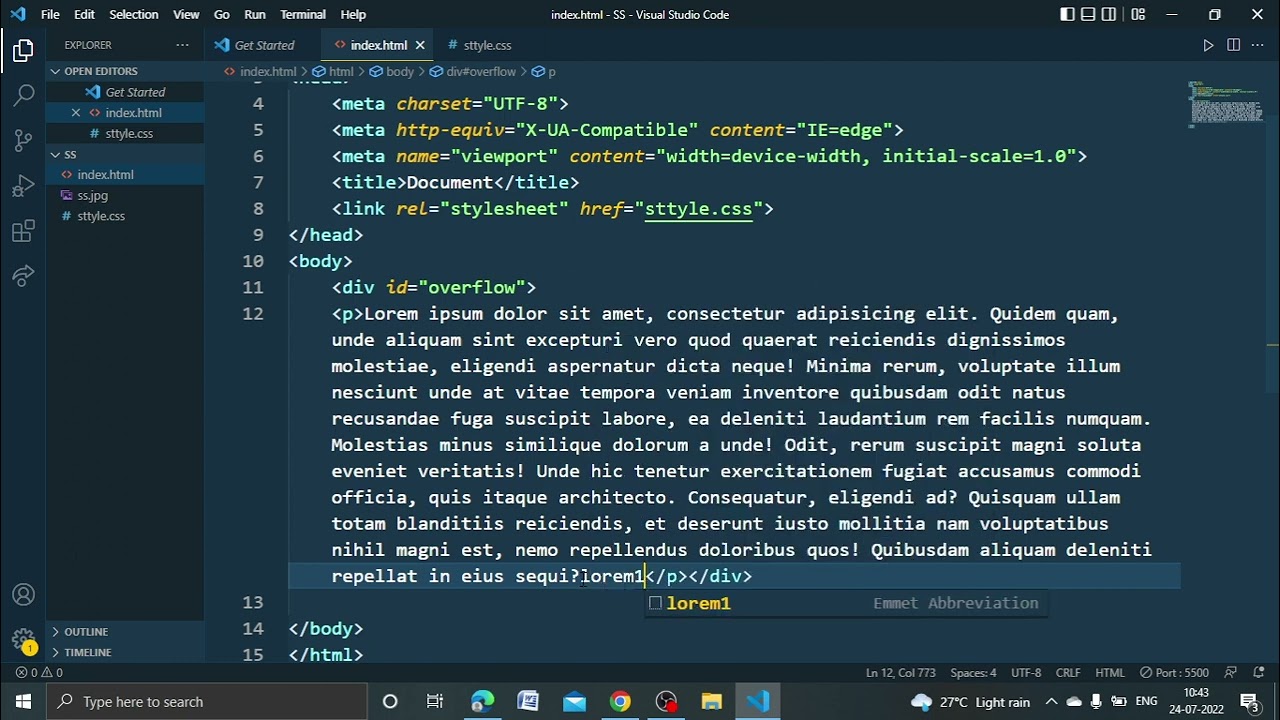Open the Help menu

tap(353, 14)
